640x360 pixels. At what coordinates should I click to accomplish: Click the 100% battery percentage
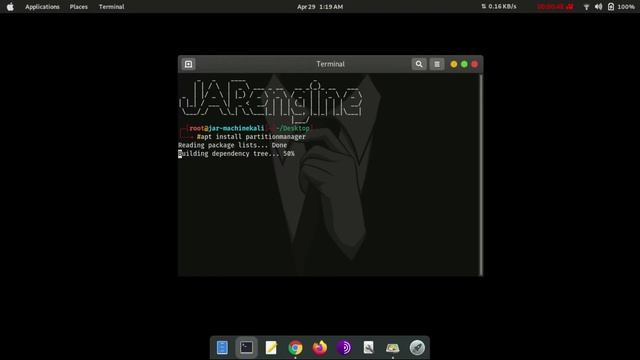tap(626, 7)
